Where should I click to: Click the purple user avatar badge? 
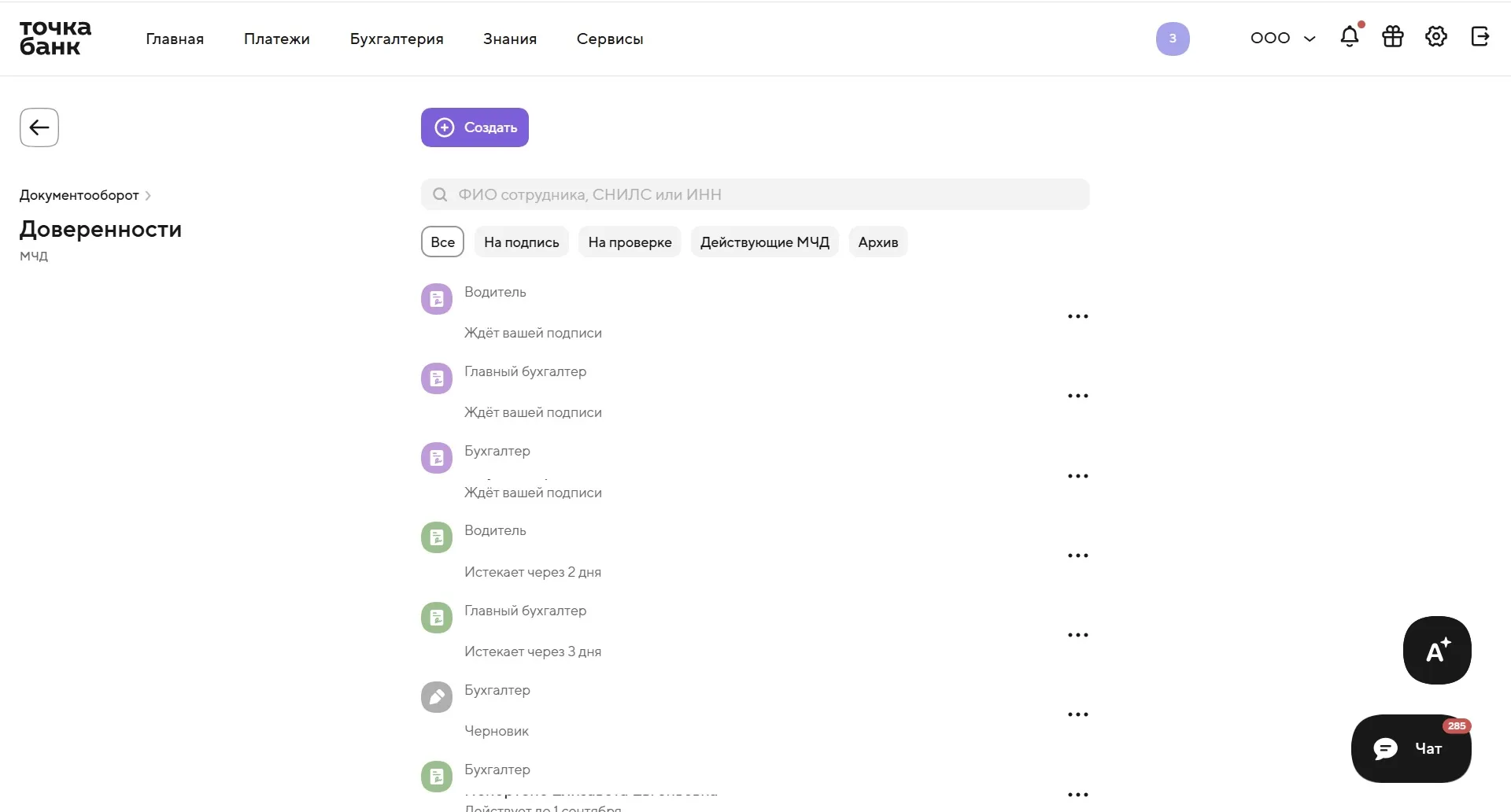1173,39
